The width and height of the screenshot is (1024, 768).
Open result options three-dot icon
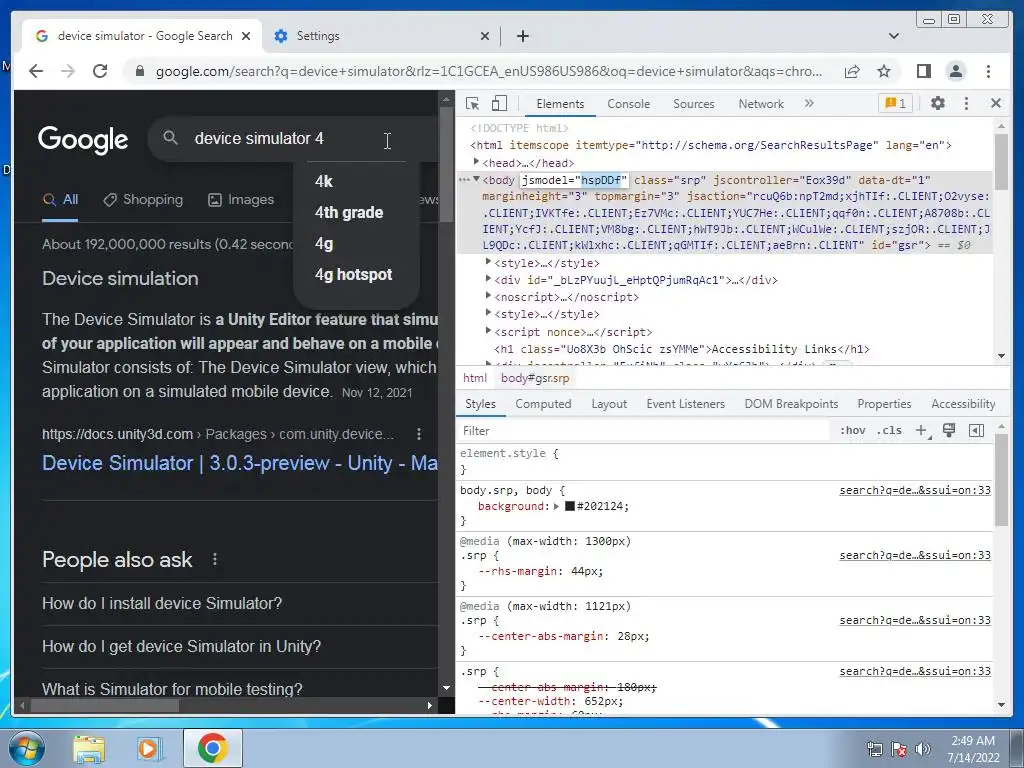[419, 434]
